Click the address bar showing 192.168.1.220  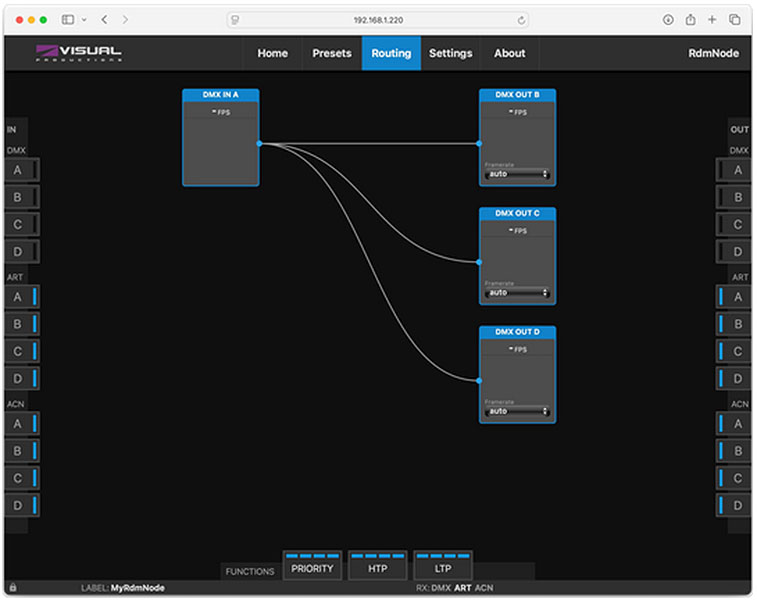(378, 20)
